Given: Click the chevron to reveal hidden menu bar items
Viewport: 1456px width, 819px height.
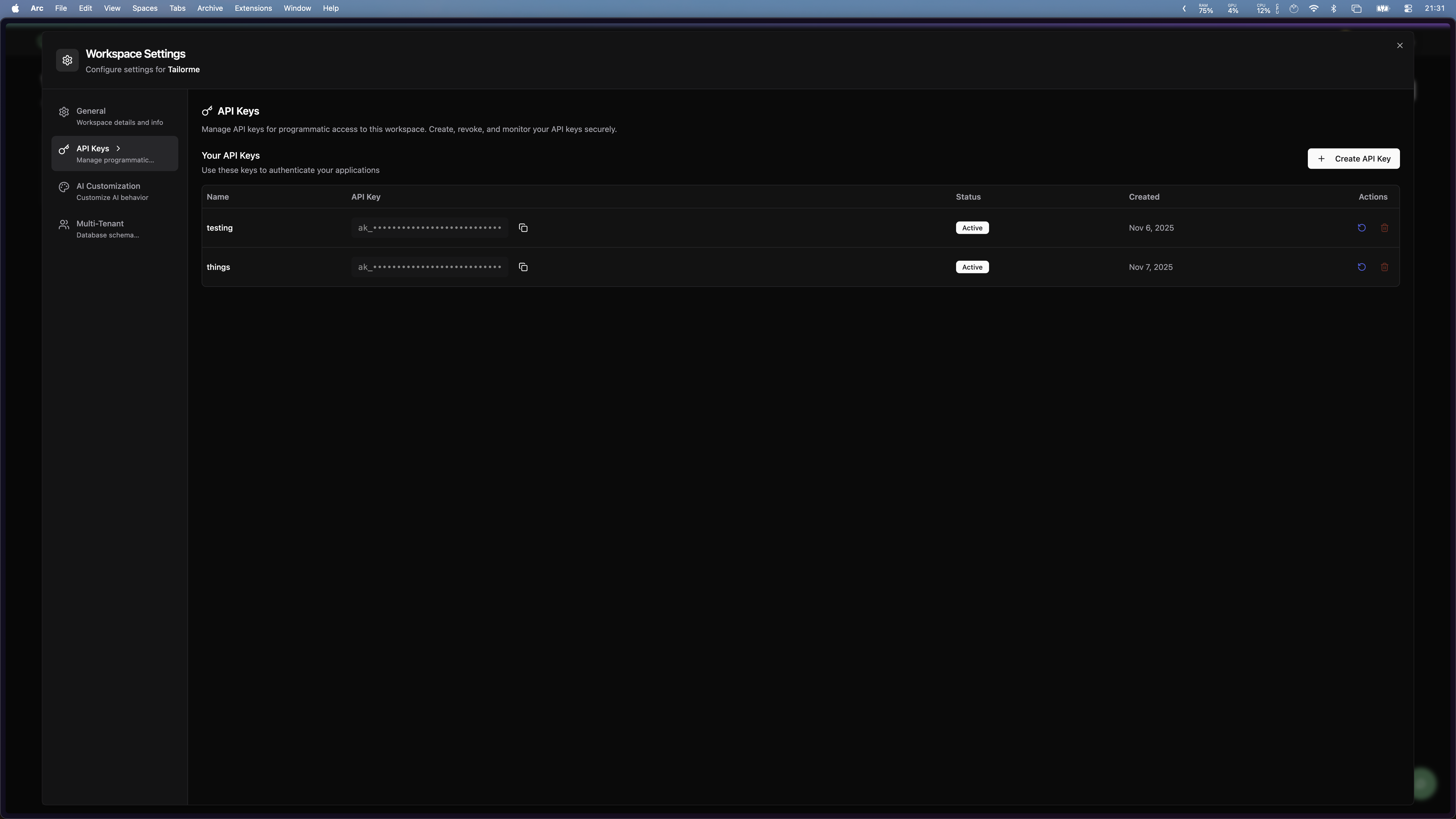Looking at the screenshot, I should [1184, 9].
